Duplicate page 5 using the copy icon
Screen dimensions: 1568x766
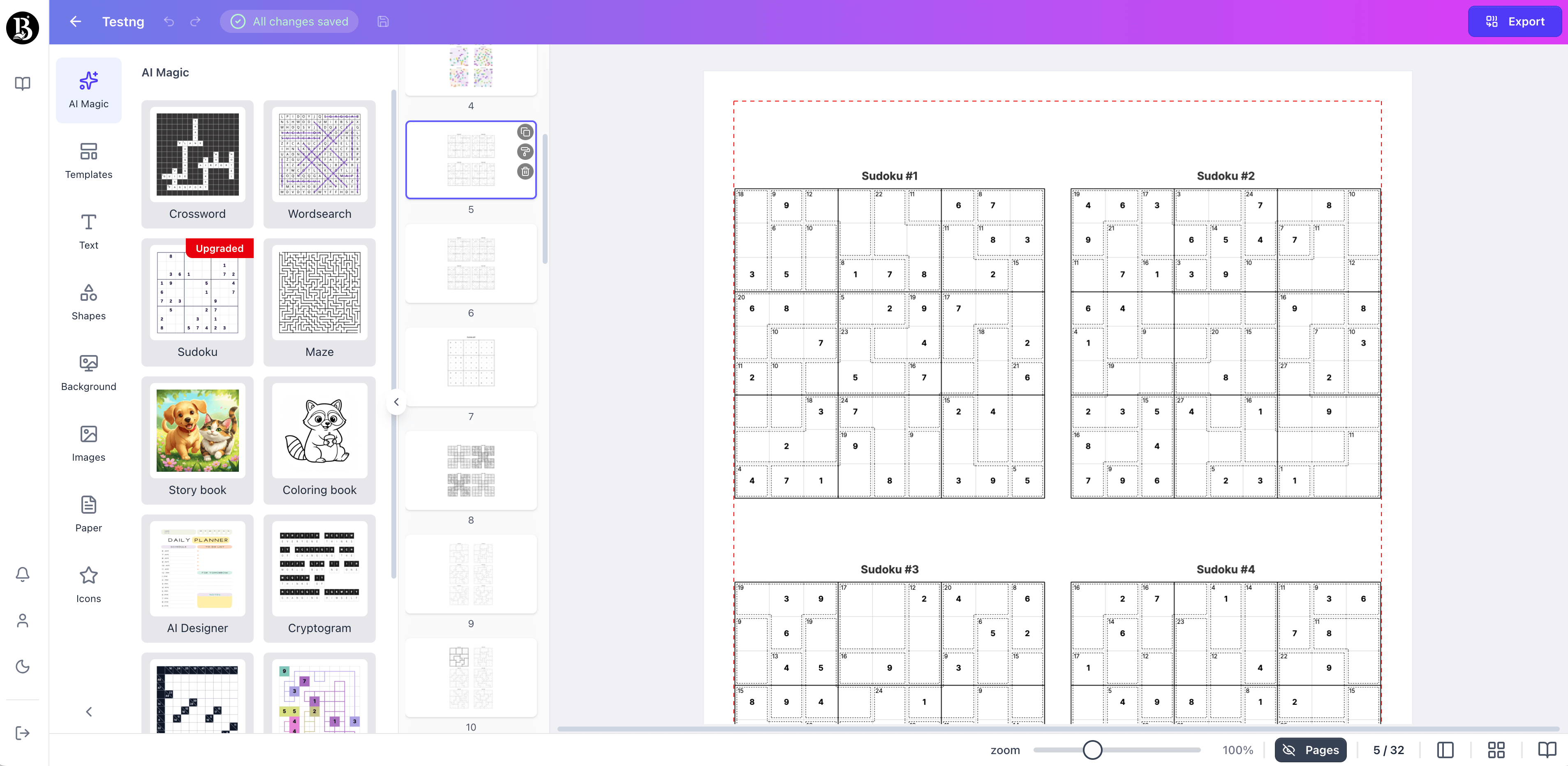(525, 132)
